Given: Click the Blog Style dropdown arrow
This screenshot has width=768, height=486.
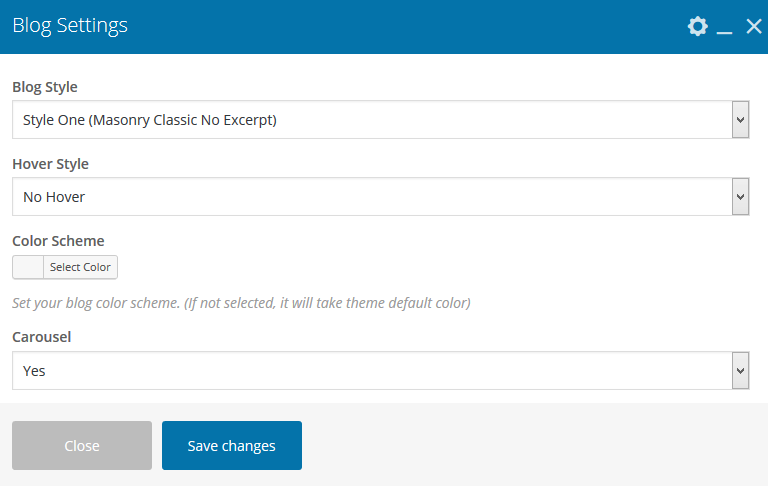Looking at the screenshot, I should (x=740, y=120).
